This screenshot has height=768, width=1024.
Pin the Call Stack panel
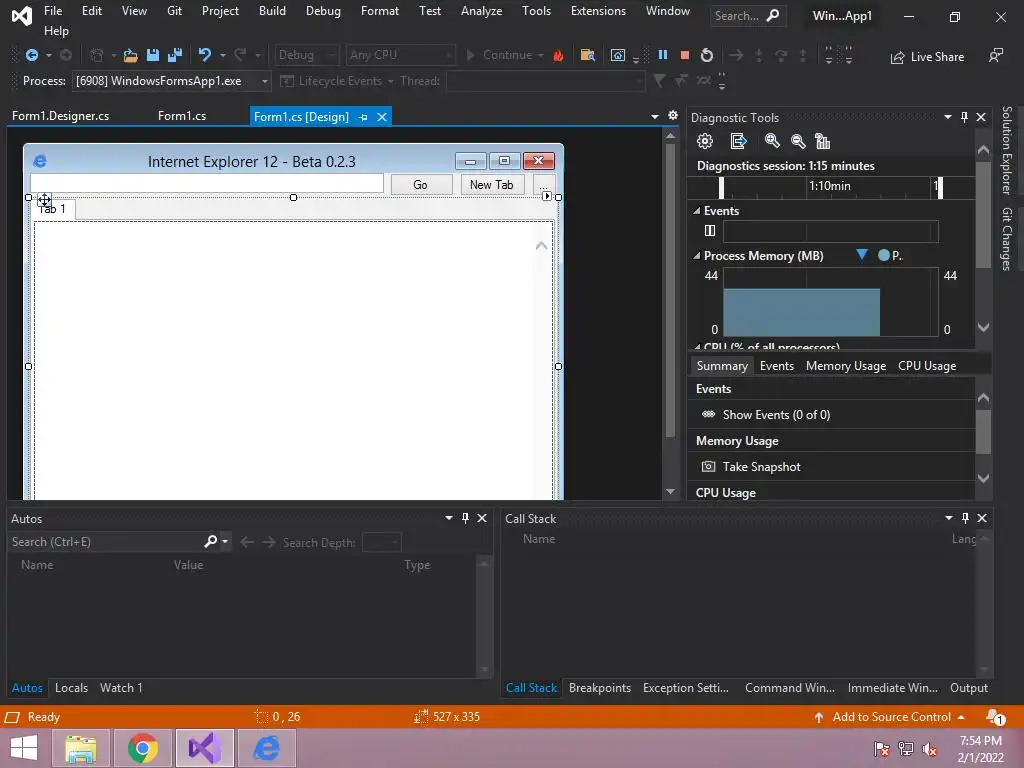(x=965, y=518)
